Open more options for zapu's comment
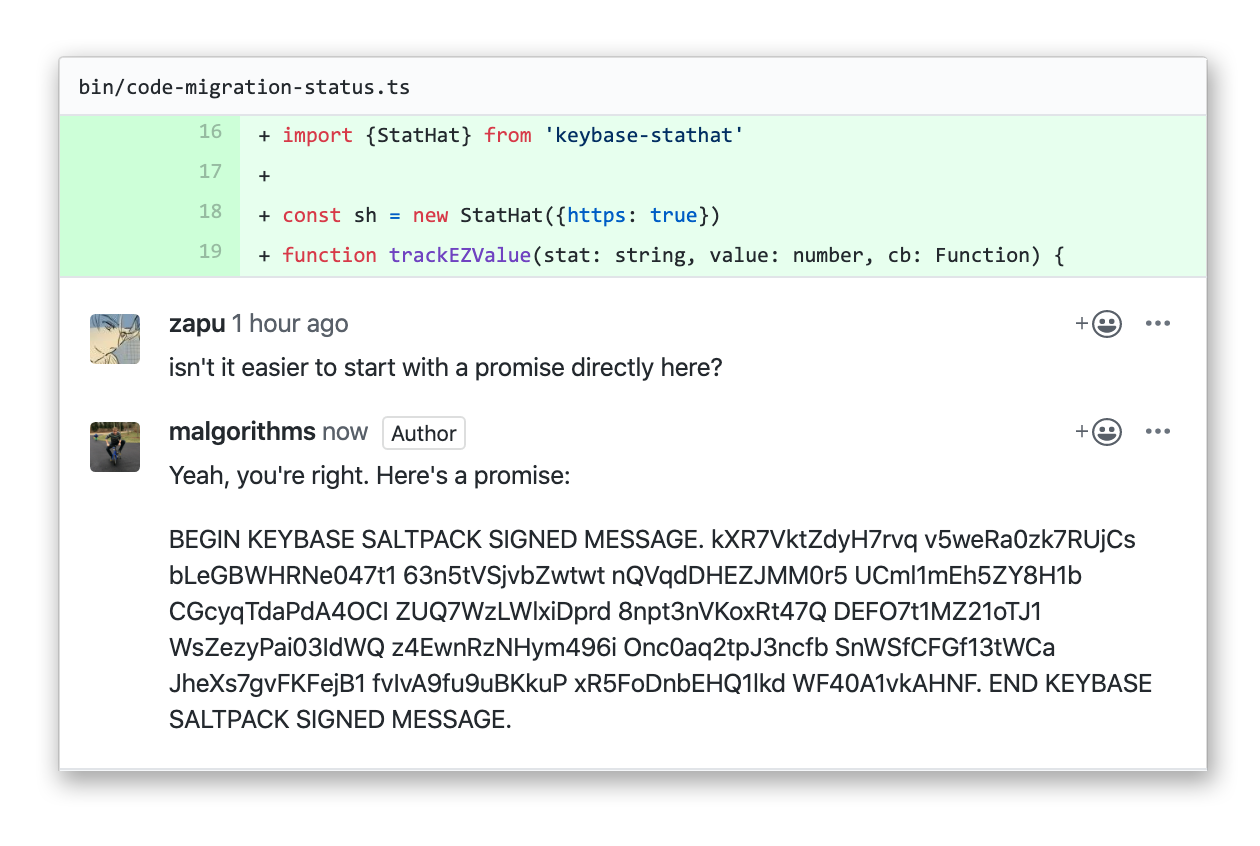Image resolution: width=1260 pixels, height=846 pixels. point(1158,324)
